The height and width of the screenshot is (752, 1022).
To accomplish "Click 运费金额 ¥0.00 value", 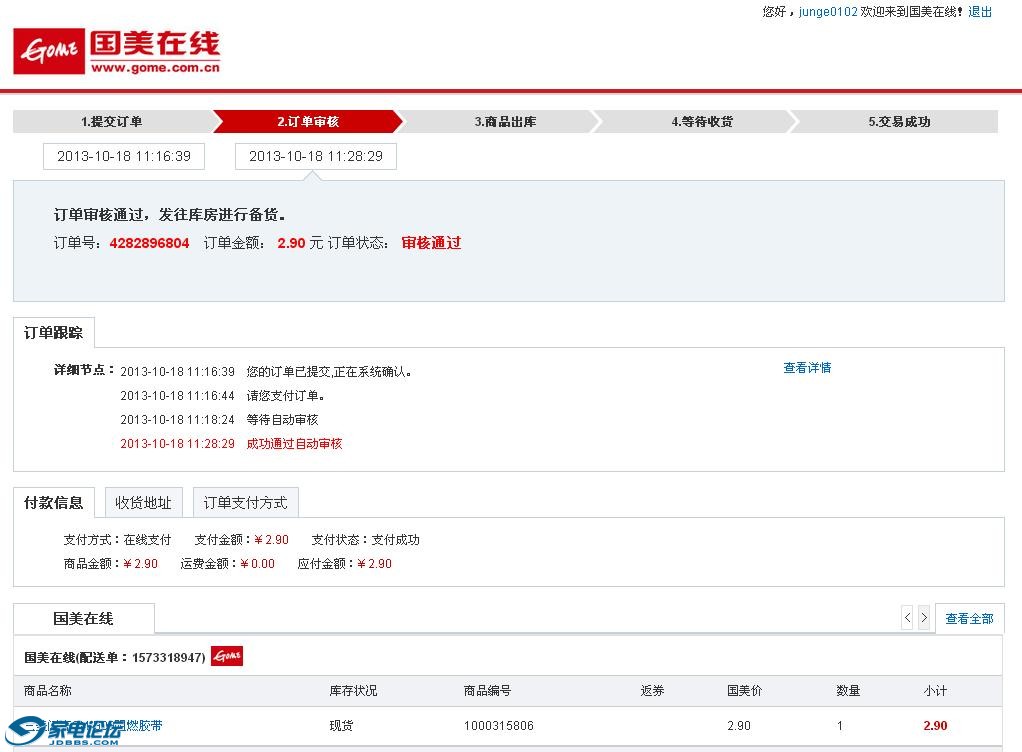I will point(257,564).
